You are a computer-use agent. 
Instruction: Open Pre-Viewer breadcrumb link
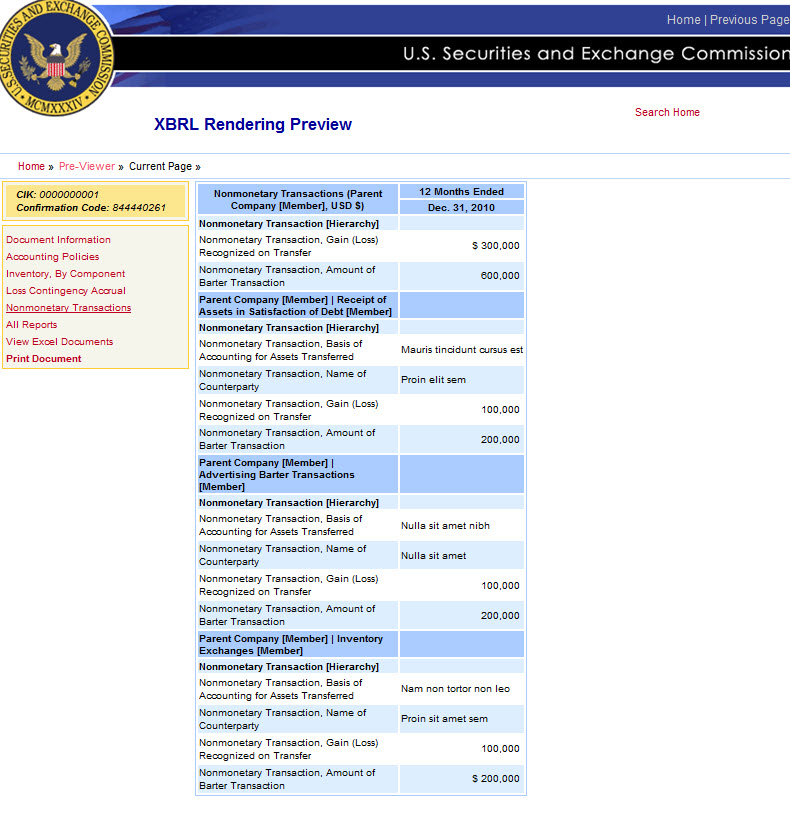(x=87, y=166)
